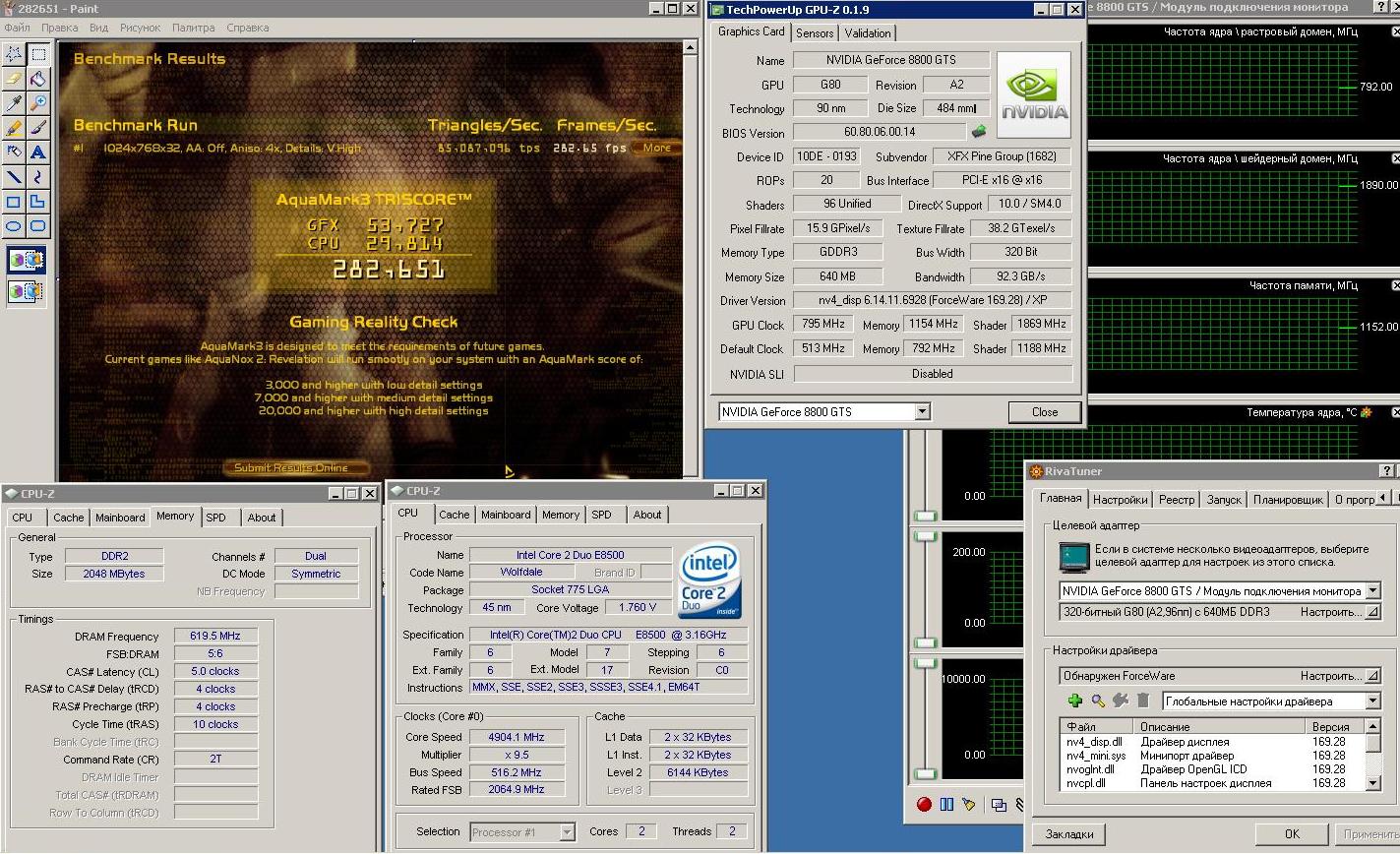1400x854 pixels.
Task: Click the Закладки button in RivaTuner
Action: tap(1069, 834)
